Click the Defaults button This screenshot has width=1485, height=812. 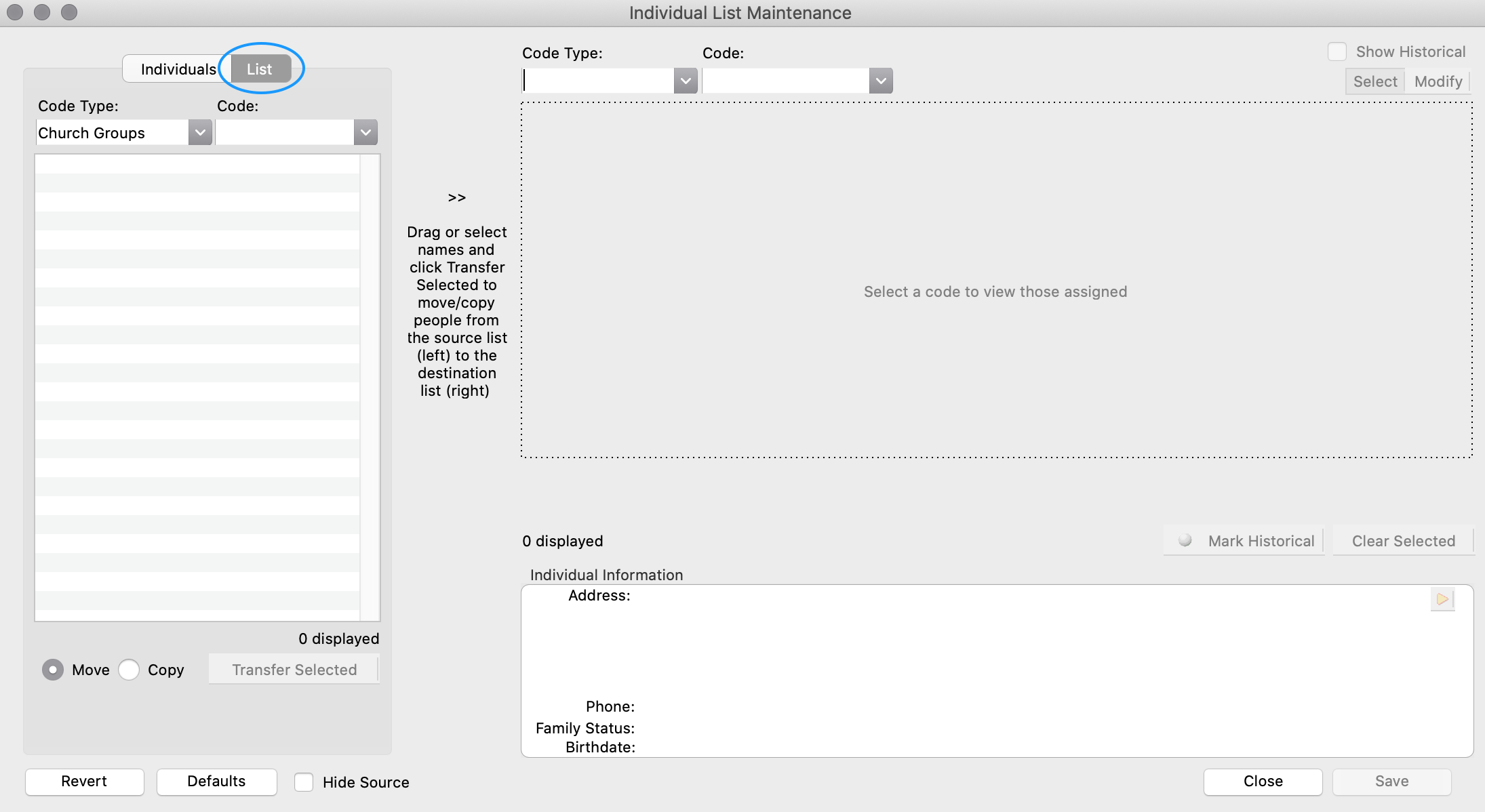[x=216, y=781]
